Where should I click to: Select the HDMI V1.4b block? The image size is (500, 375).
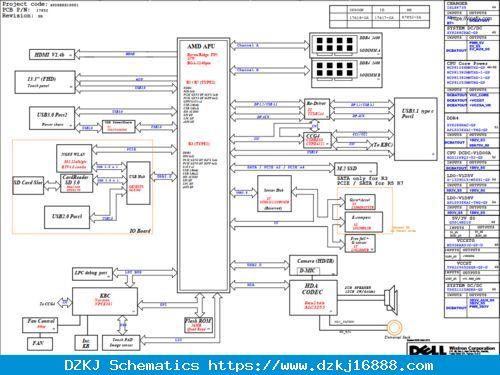point(52,55)
